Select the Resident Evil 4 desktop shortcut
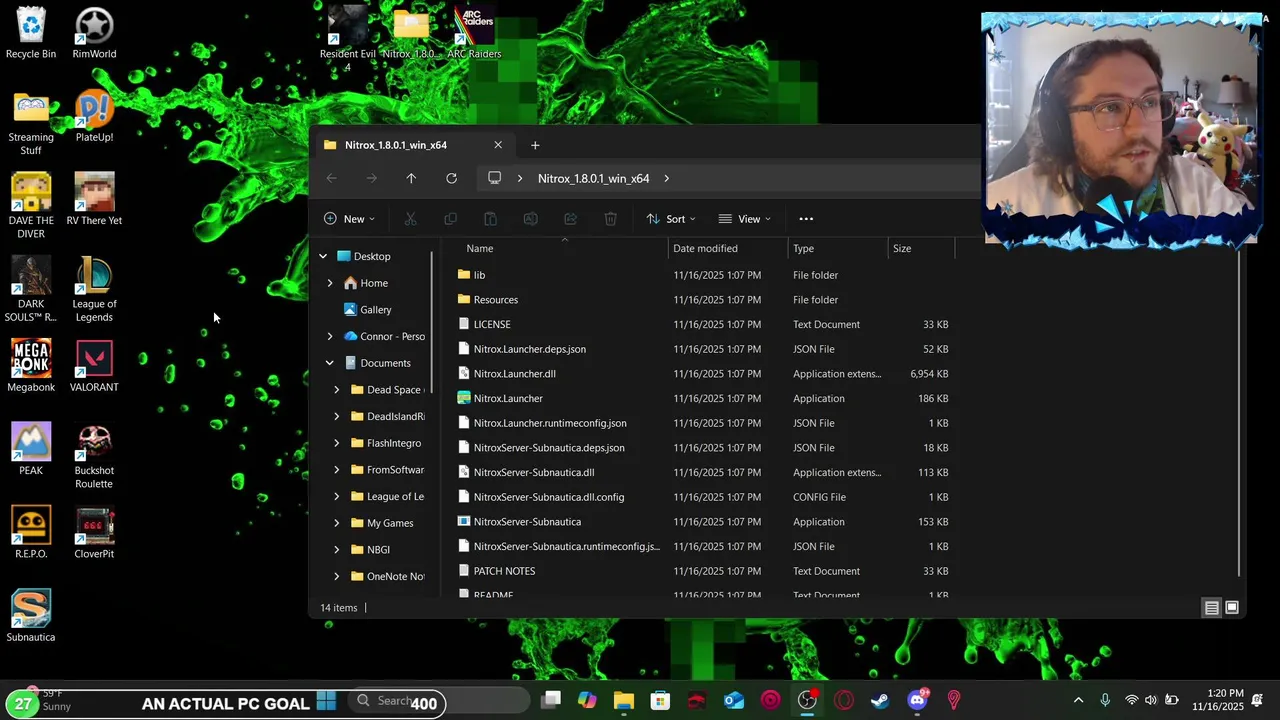 coord(348,40)
